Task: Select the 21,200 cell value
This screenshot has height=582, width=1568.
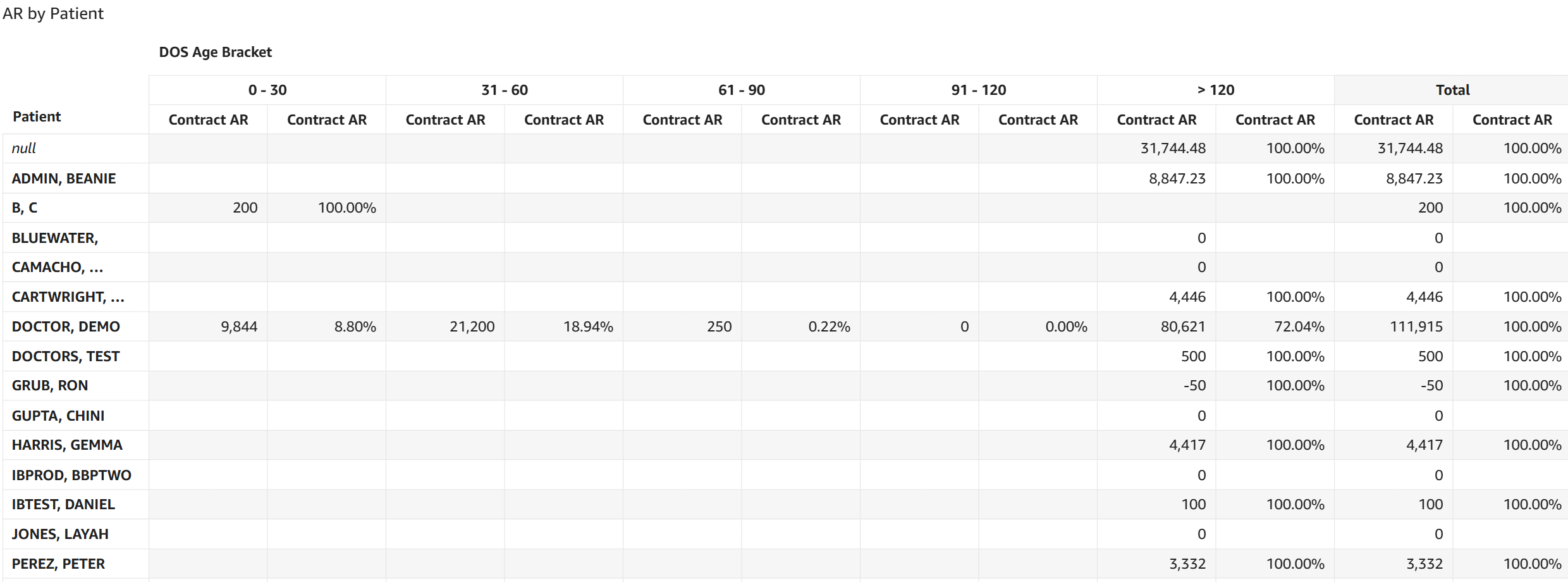Action: (472, 327)
